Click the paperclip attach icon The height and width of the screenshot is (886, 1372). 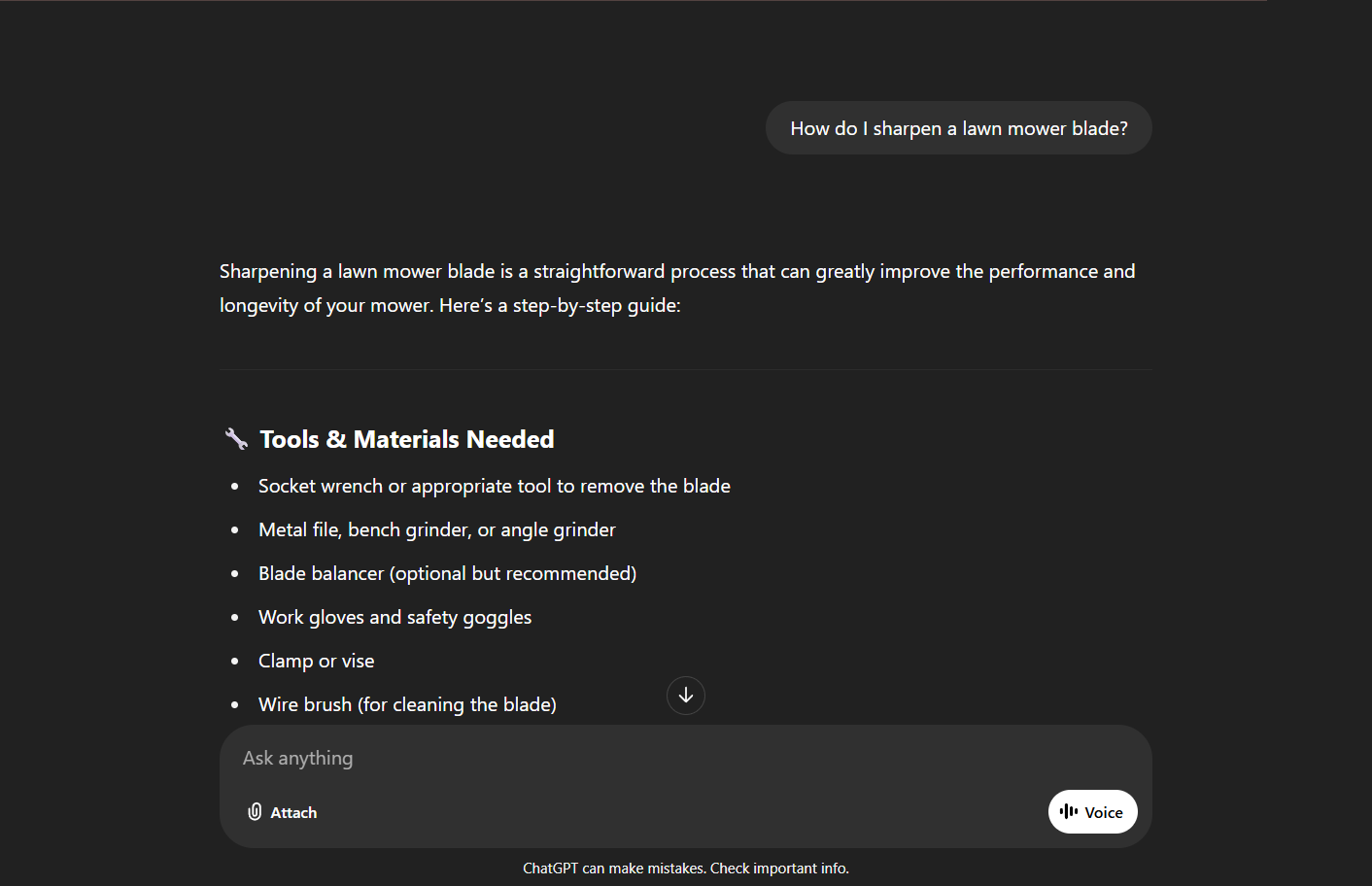pos(255,812)
